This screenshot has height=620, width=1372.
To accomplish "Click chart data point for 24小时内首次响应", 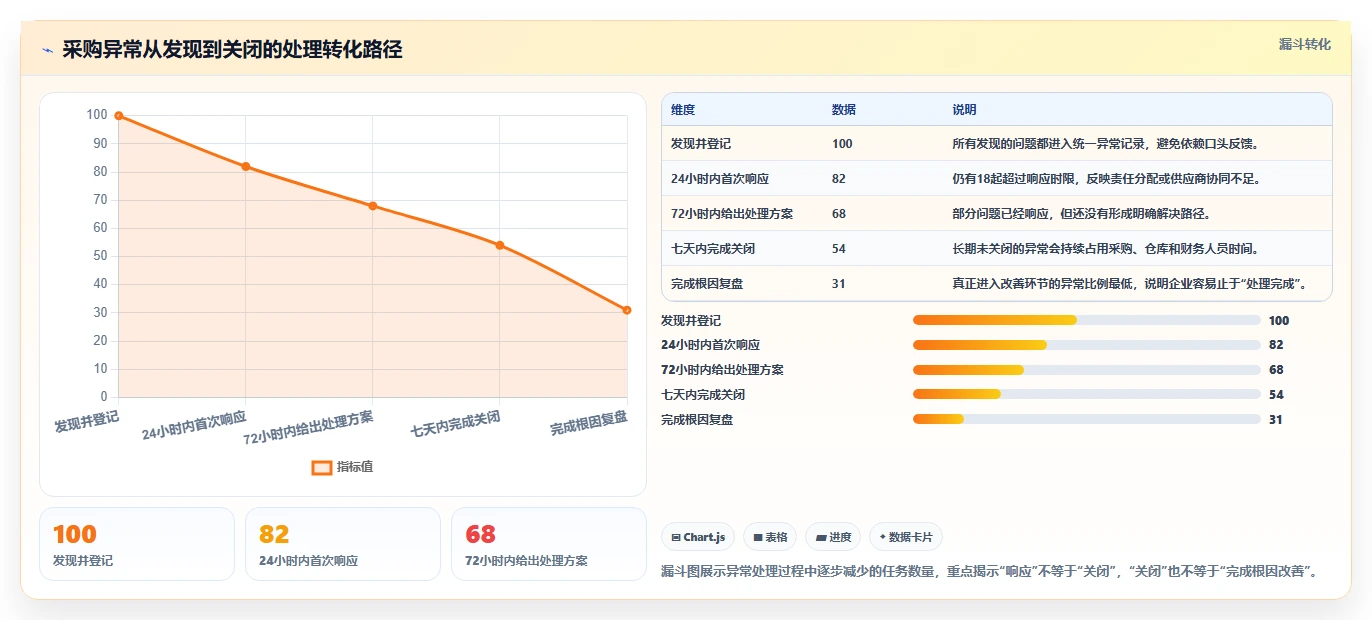I will point(246,166).
